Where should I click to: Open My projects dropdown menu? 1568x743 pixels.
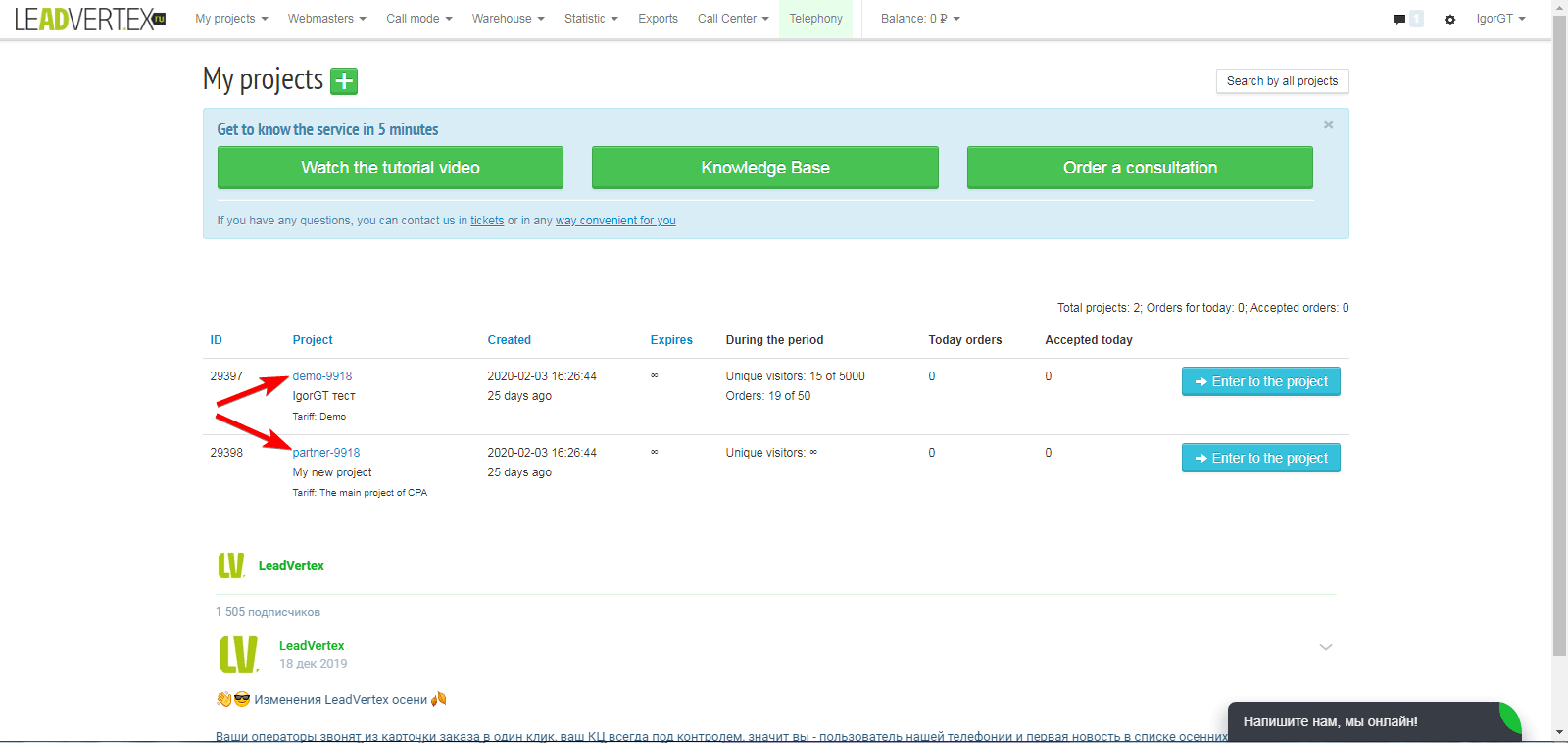(231, 19)
